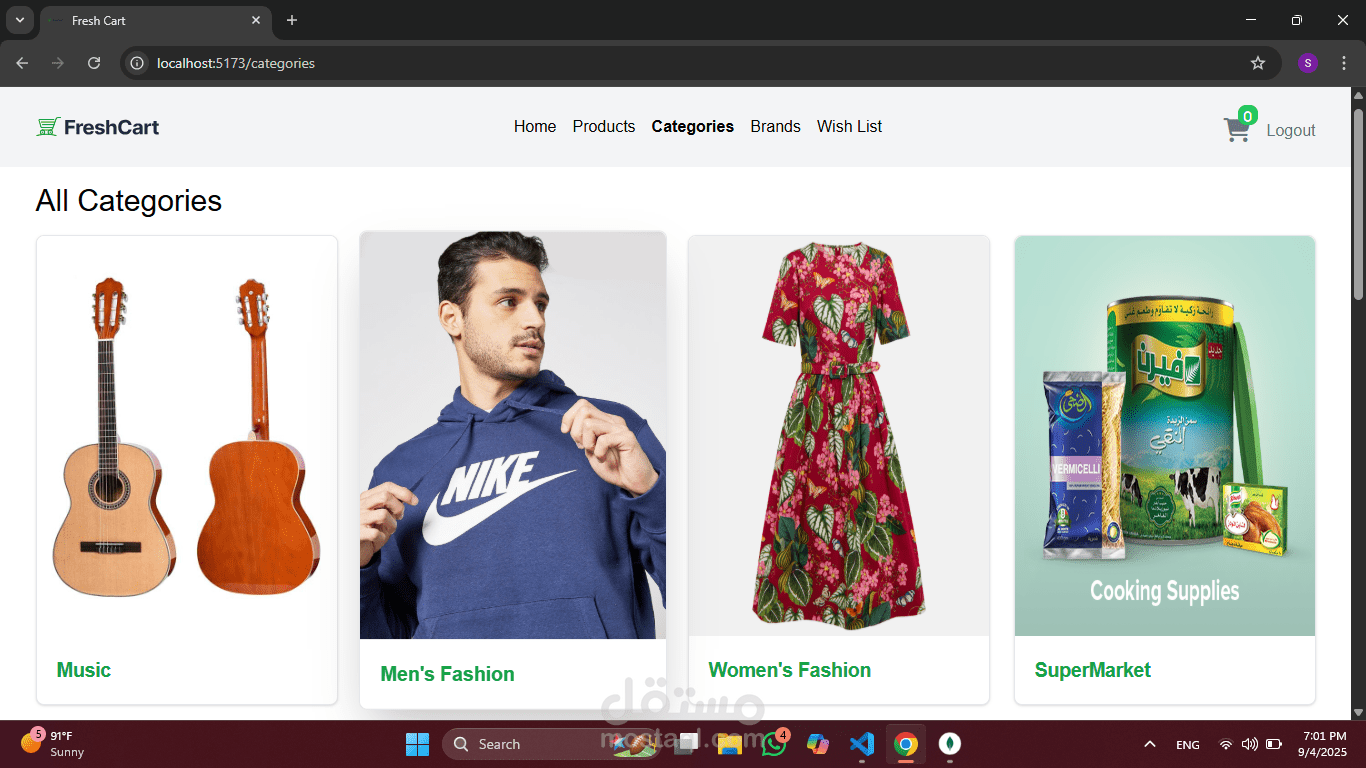Click the scrollbar down arrow
The width and height of the screenshot is (1366, 768).
pos(1358,712)
